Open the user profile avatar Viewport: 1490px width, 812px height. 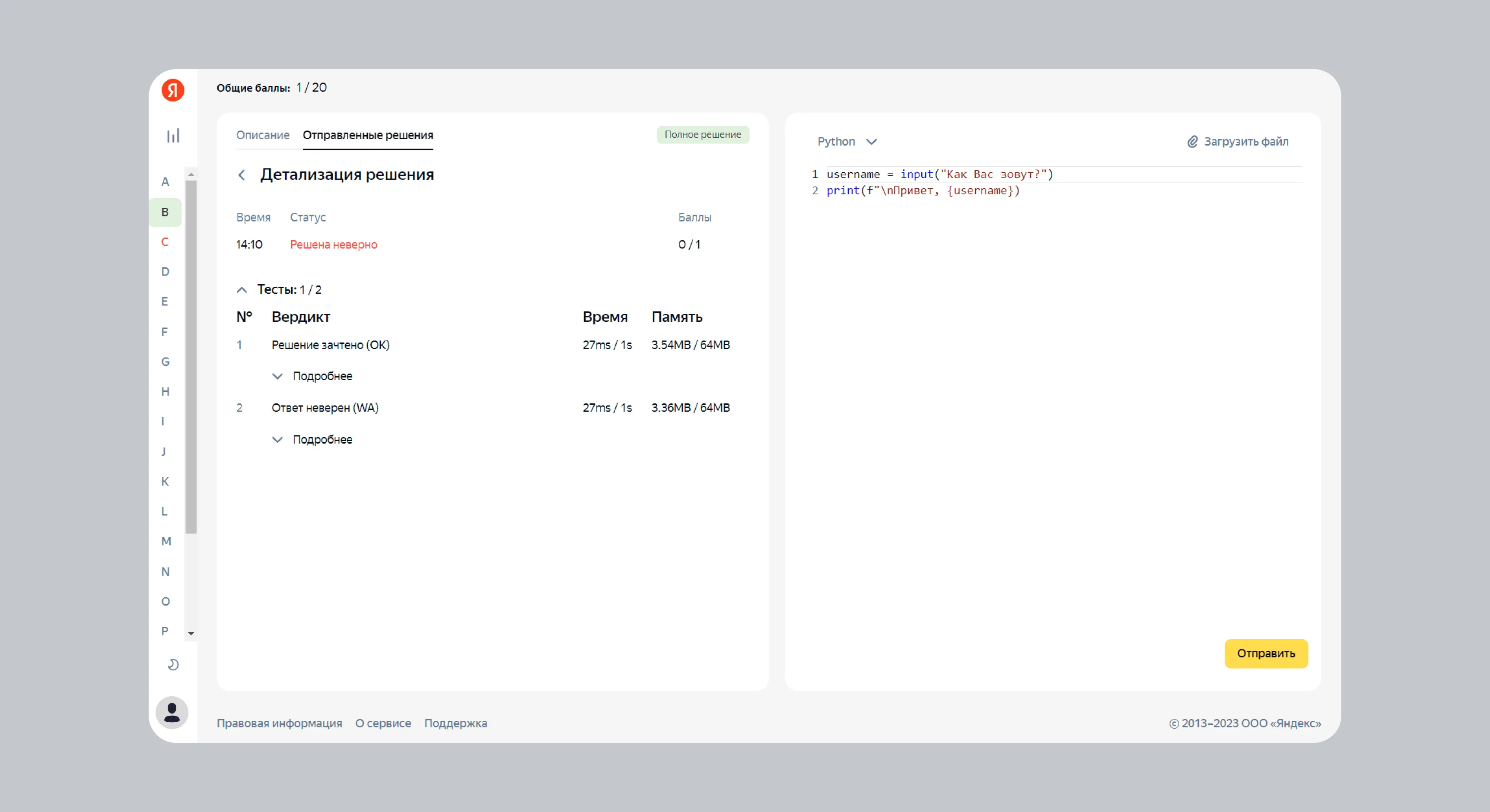172,712
